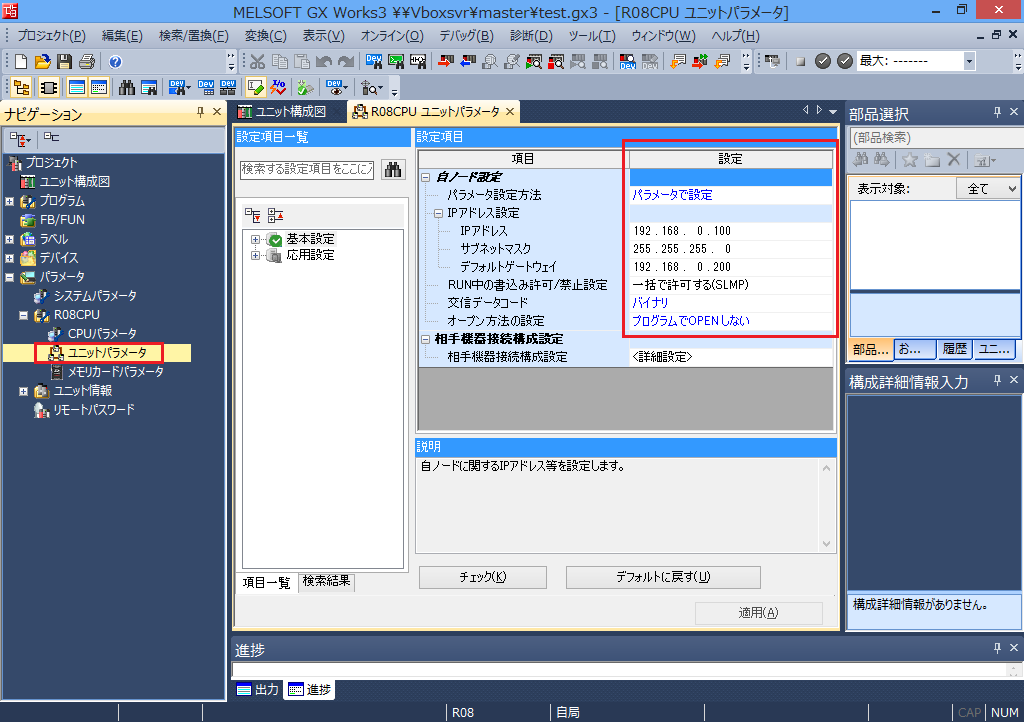1024x722 pixels.
Task: Save the project with the floppy disk icon
Action: click(x=64, y=61)
